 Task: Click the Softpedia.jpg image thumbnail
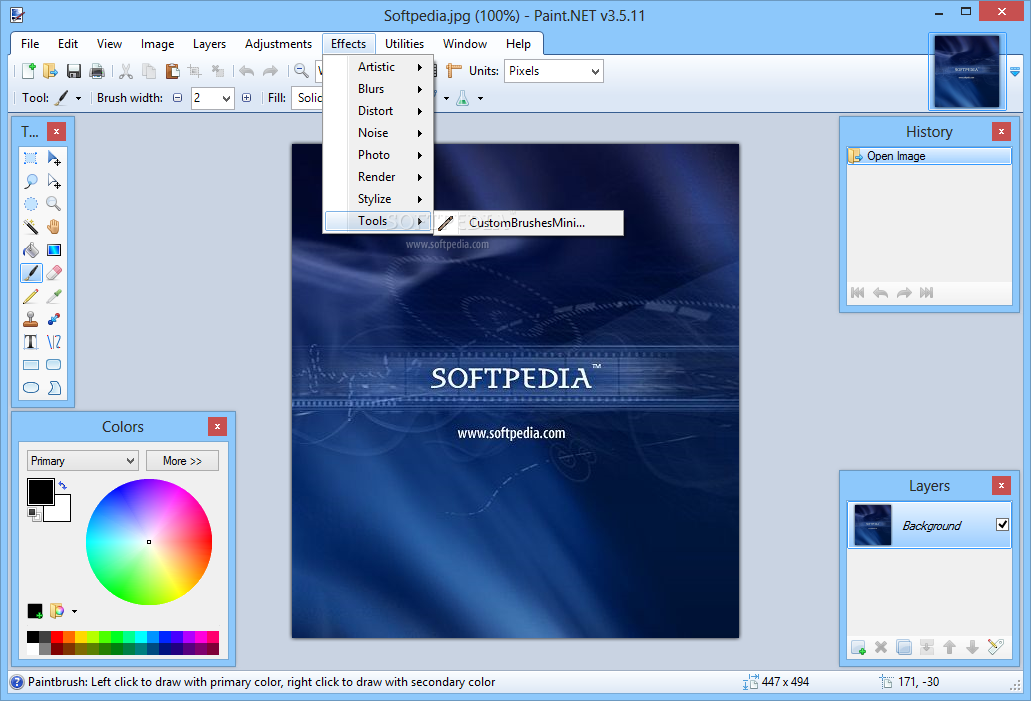[x=967, y=72]
